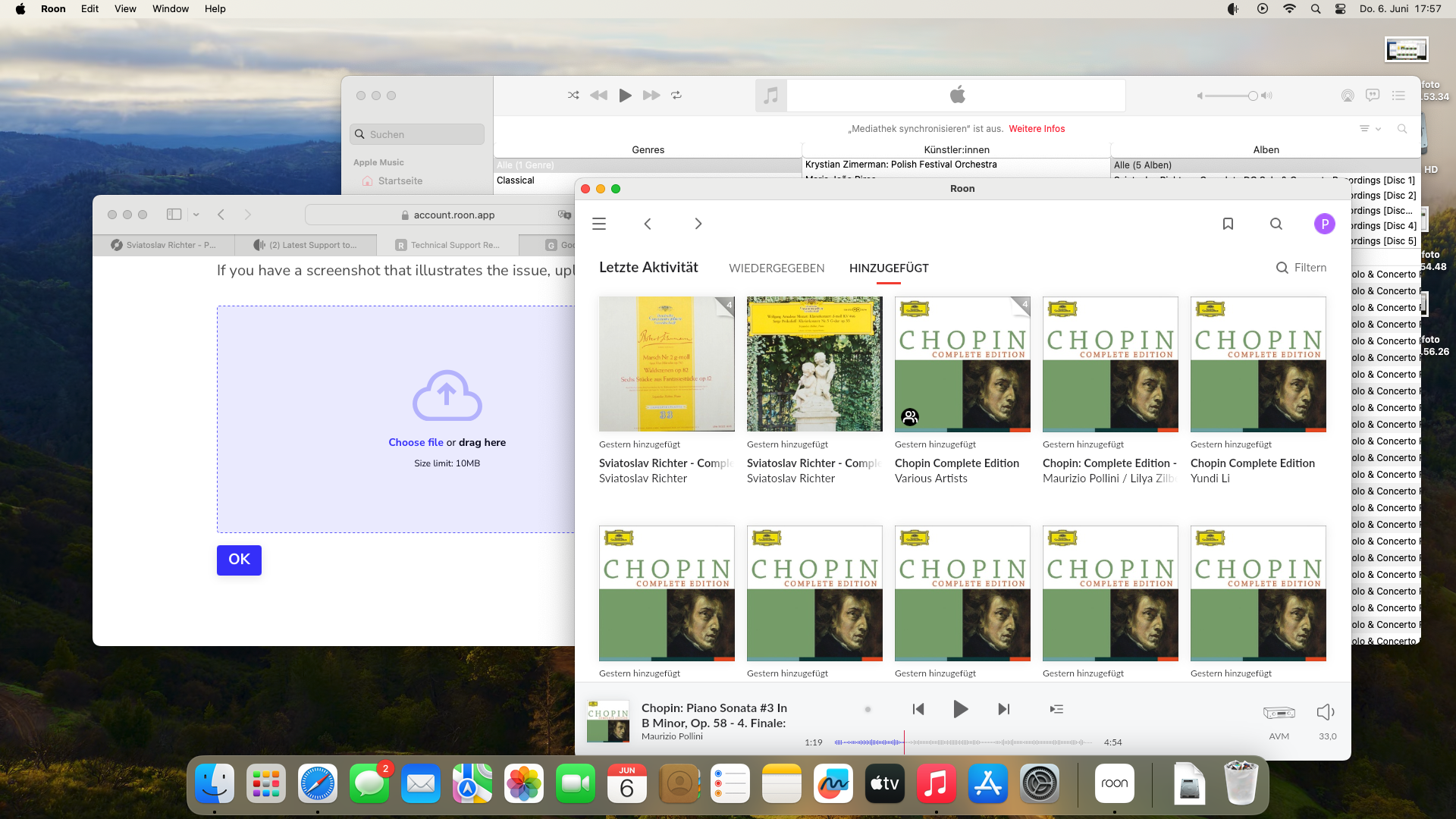Screen dimensions: 1456x819
Task: Open the View menu
Action: (x=125, y=9)
